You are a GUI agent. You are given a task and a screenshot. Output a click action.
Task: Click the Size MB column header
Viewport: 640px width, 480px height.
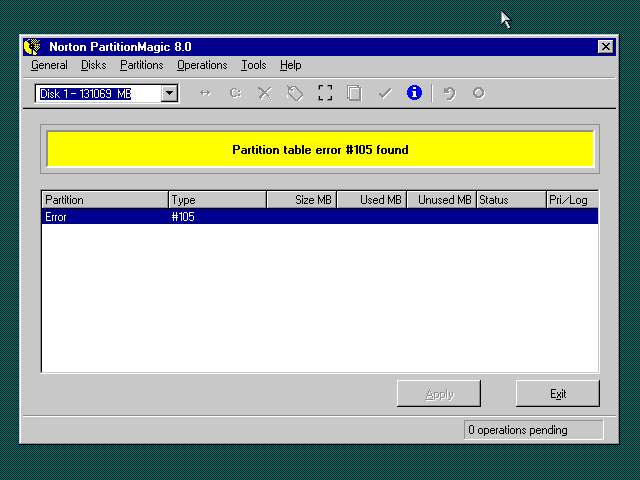tap(302, 200)
